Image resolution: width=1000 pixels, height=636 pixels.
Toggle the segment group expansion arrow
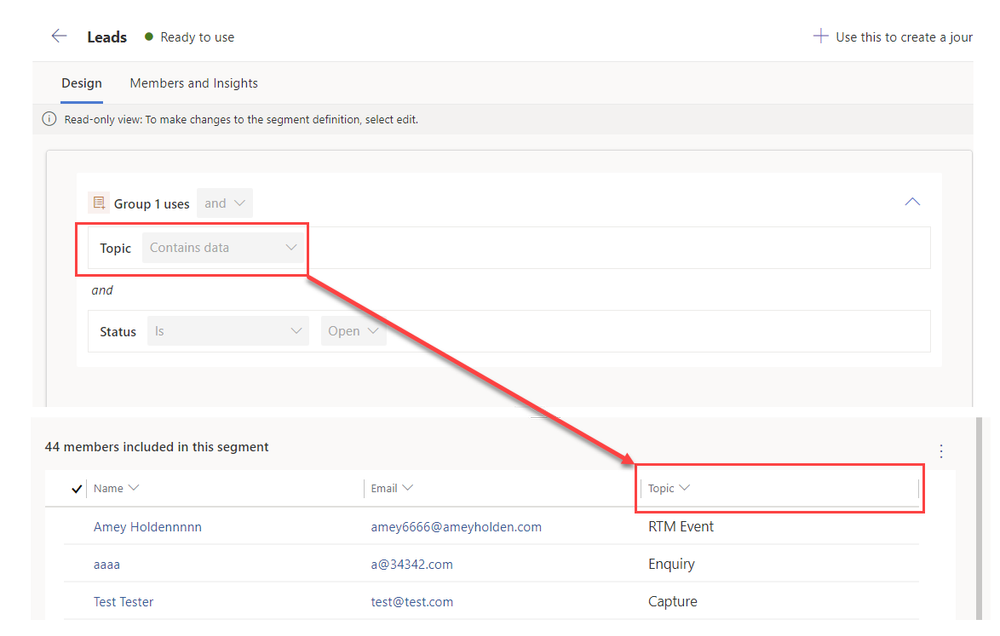pyautogui.click(x=912, y=201)
